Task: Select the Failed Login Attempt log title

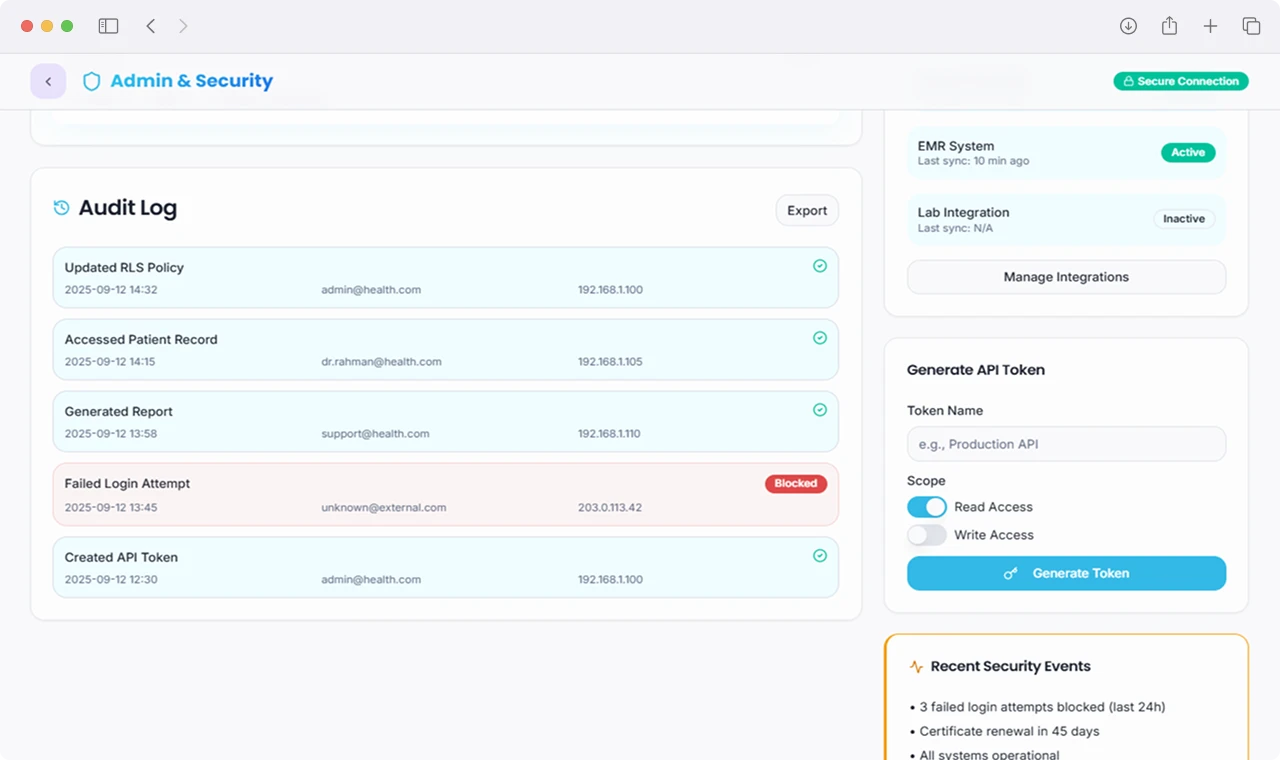Action: point(127,483)
